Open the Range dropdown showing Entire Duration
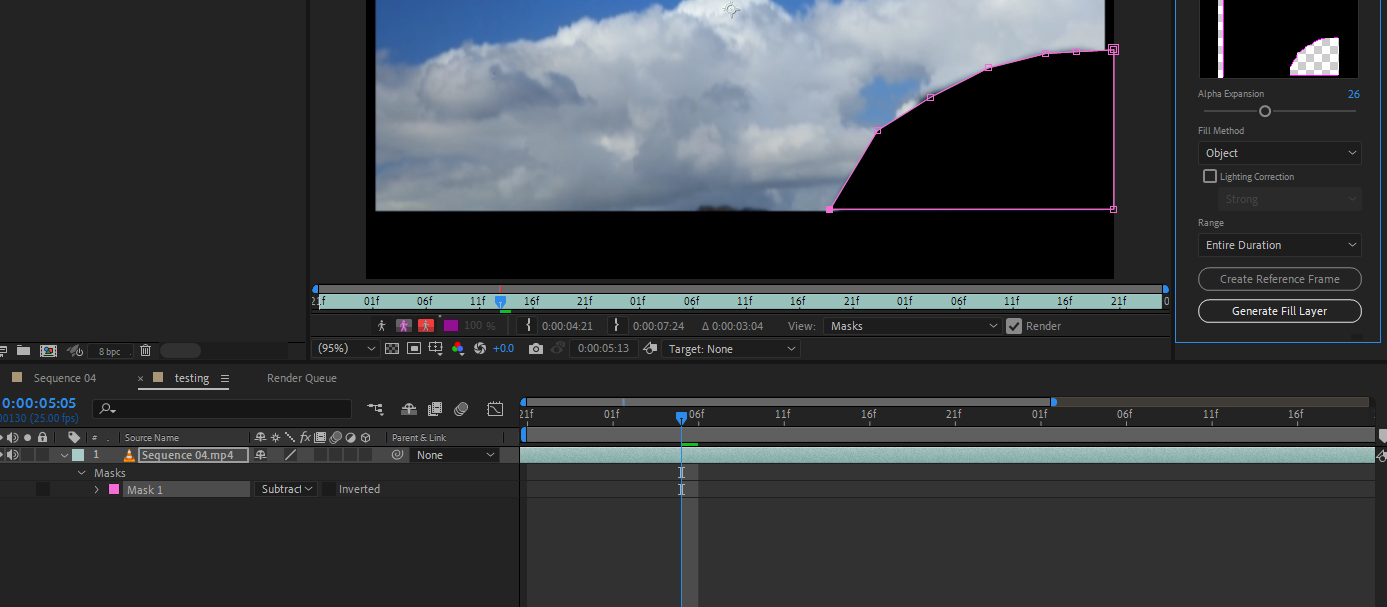The image size is (1387, 607). (x=1279, y=245)
